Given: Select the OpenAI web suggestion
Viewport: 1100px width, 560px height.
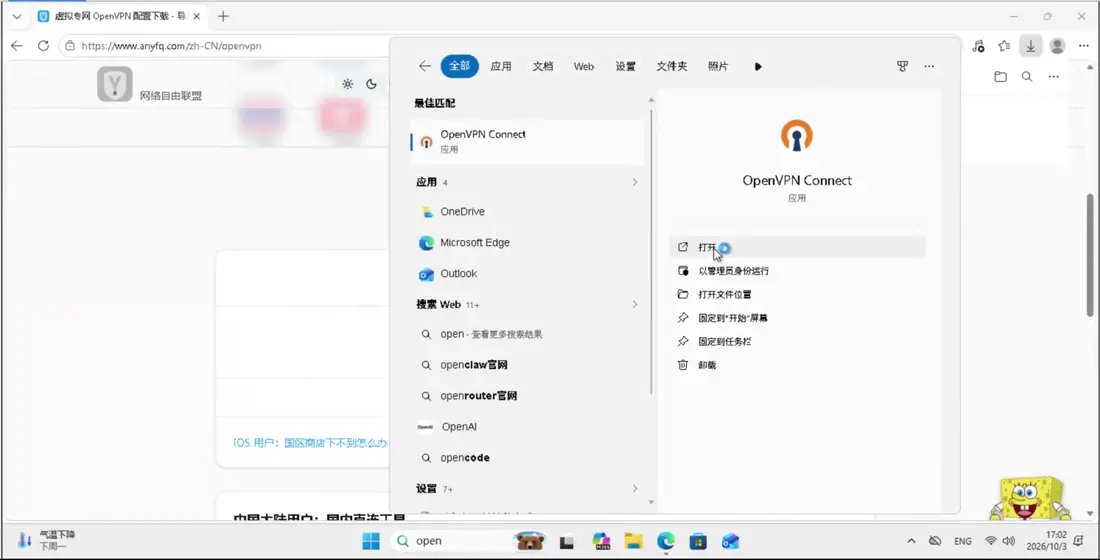Looking at the screenshot, I should pyautogui.click(x=526, y=427).
